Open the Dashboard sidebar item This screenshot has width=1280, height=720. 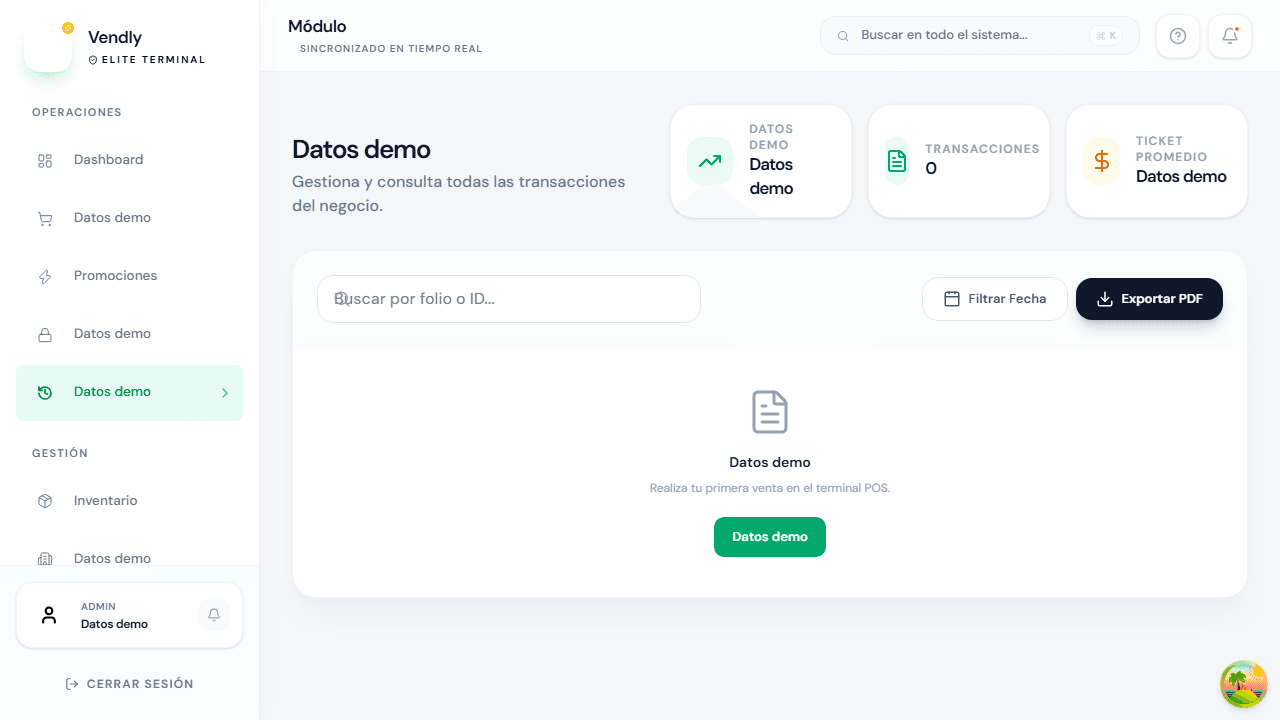tap(129, 160)
